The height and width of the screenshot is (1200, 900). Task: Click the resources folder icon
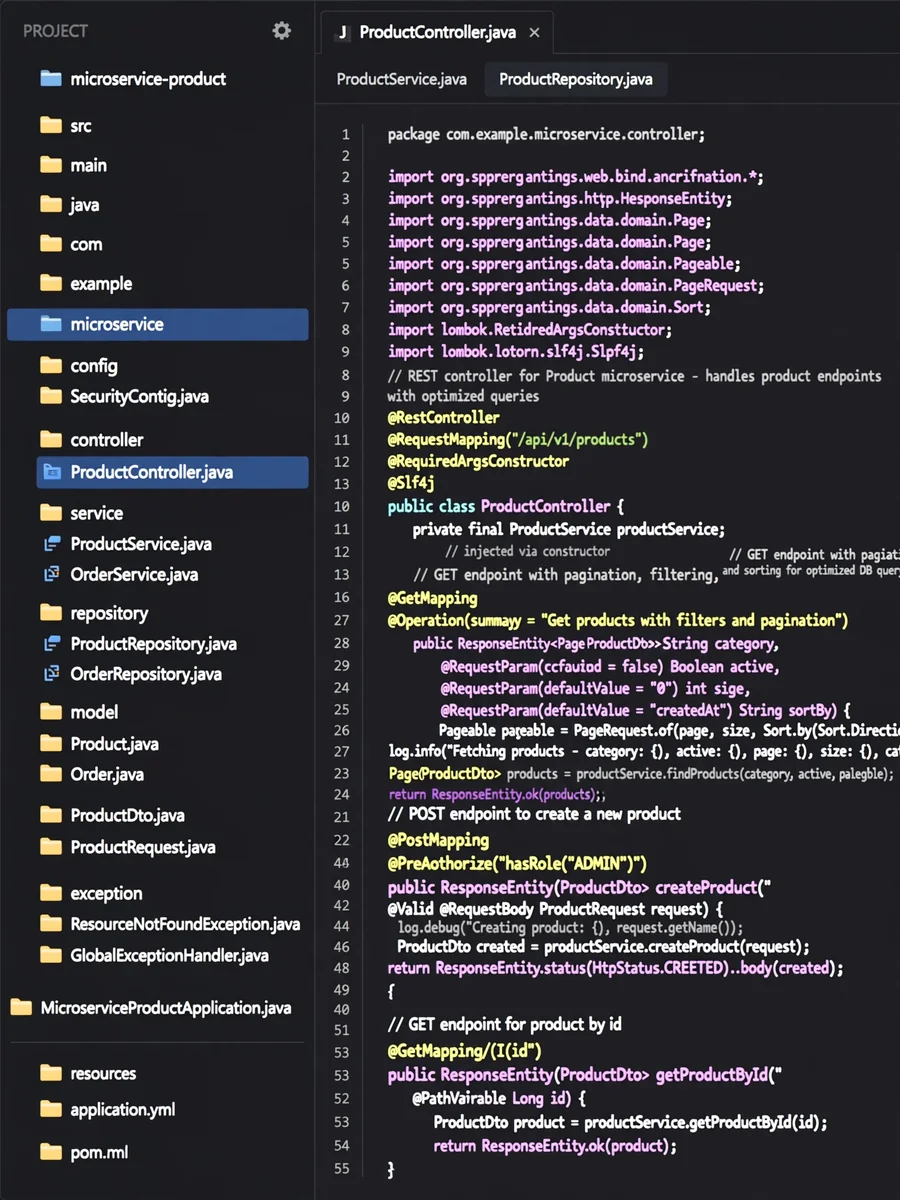(x=51, y=1074)
